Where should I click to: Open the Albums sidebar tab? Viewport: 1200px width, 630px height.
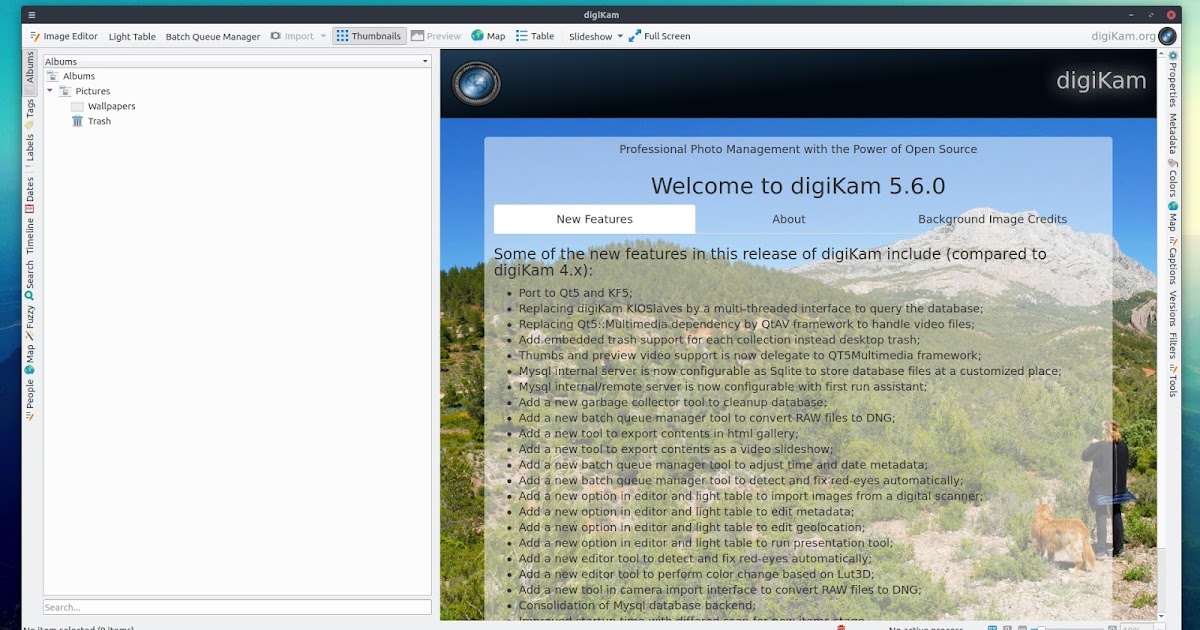pyautogui.click(x=30, y=72)
